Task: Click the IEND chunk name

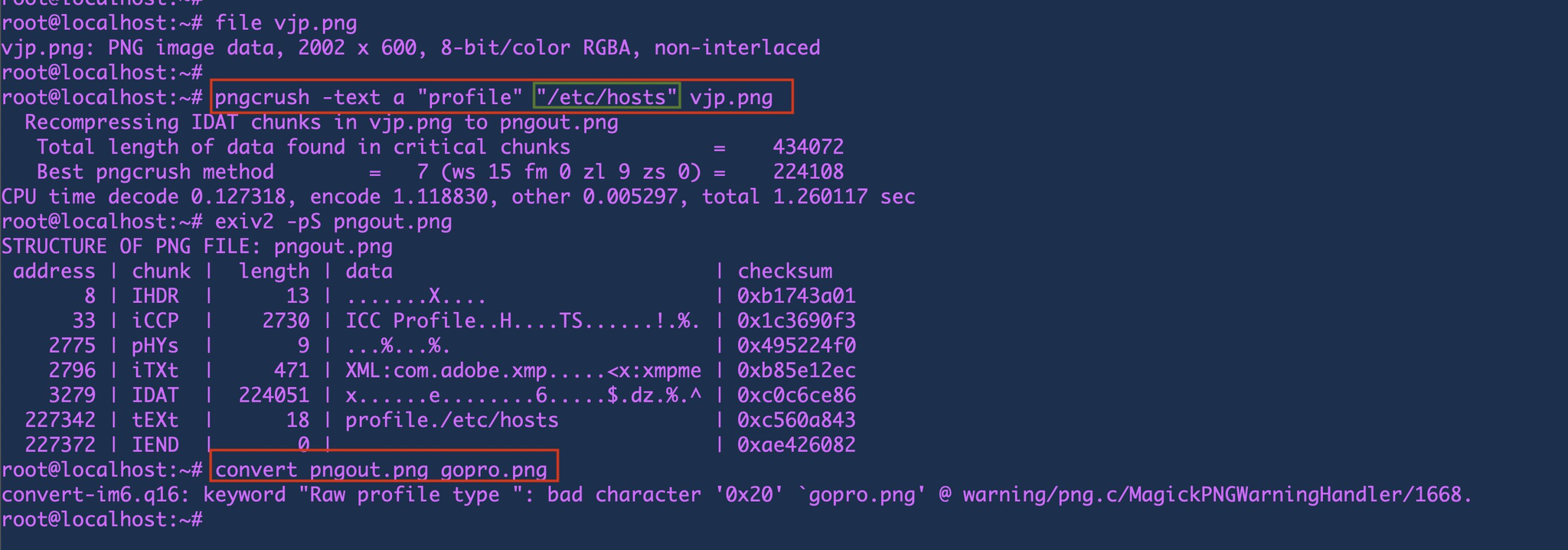Action: pos(155,445)
